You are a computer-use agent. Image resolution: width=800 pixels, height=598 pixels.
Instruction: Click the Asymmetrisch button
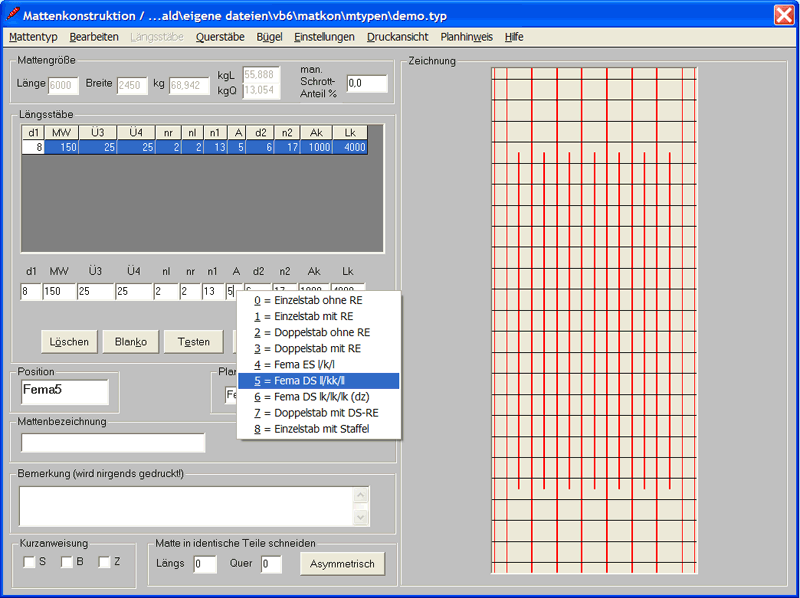[x=342, y=564]
